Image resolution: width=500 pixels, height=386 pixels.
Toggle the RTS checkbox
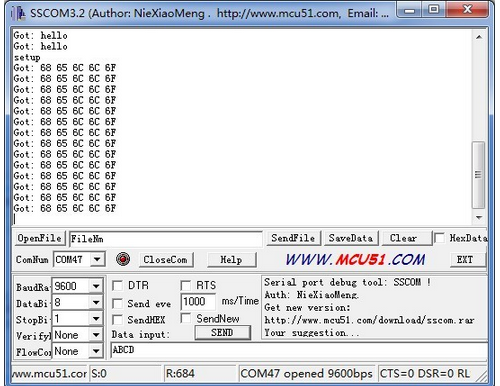point(185,286)
